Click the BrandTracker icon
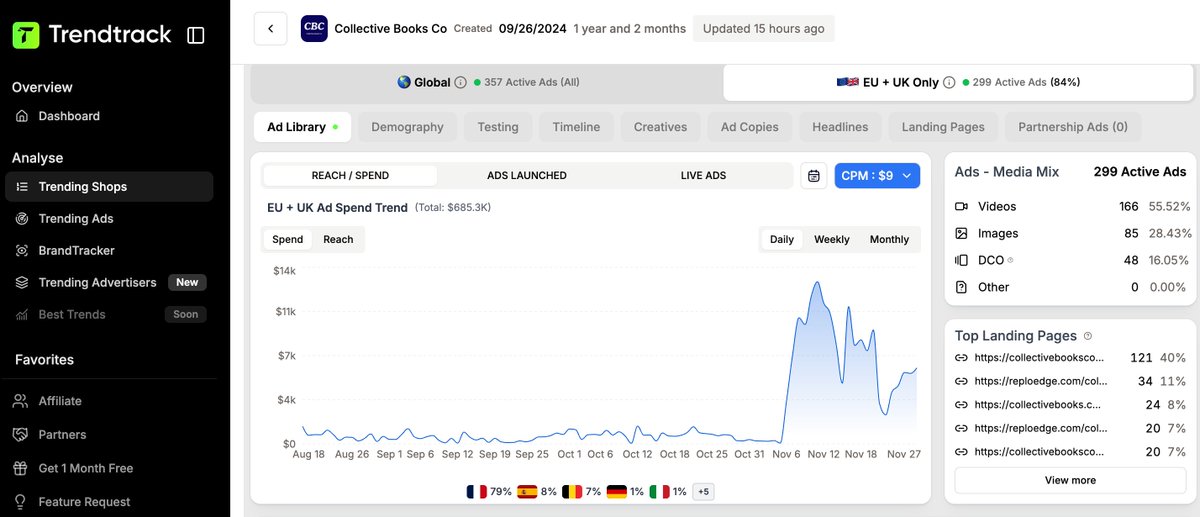Viewport: 1200px width, 517px height. point(21,251)
